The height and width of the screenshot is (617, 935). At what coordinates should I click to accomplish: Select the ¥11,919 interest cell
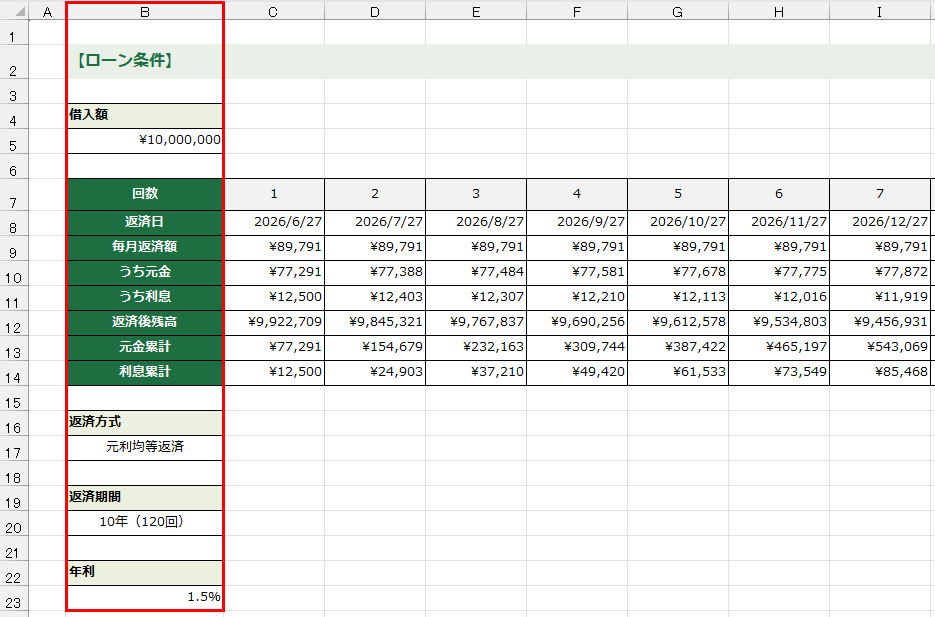(880, 297)
